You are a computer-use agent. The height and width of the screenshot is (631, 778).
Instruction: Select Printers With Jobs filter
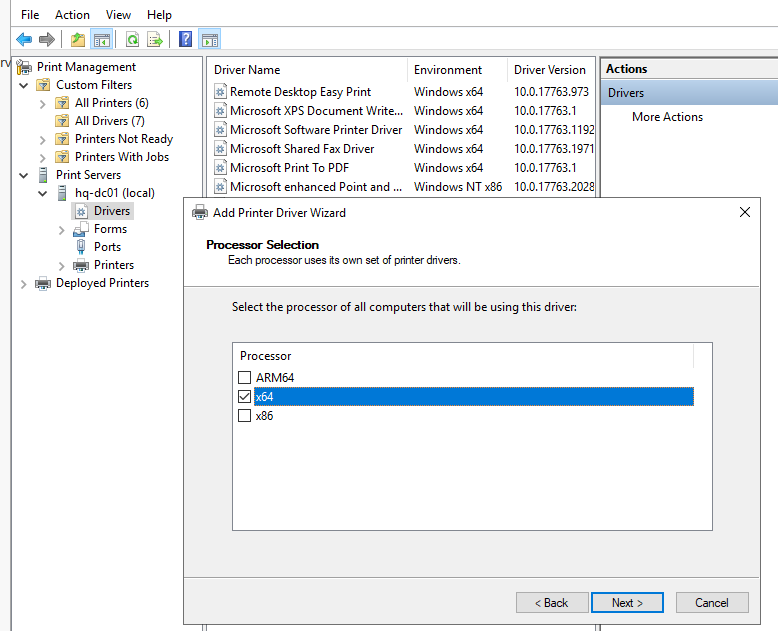point(121,157)
